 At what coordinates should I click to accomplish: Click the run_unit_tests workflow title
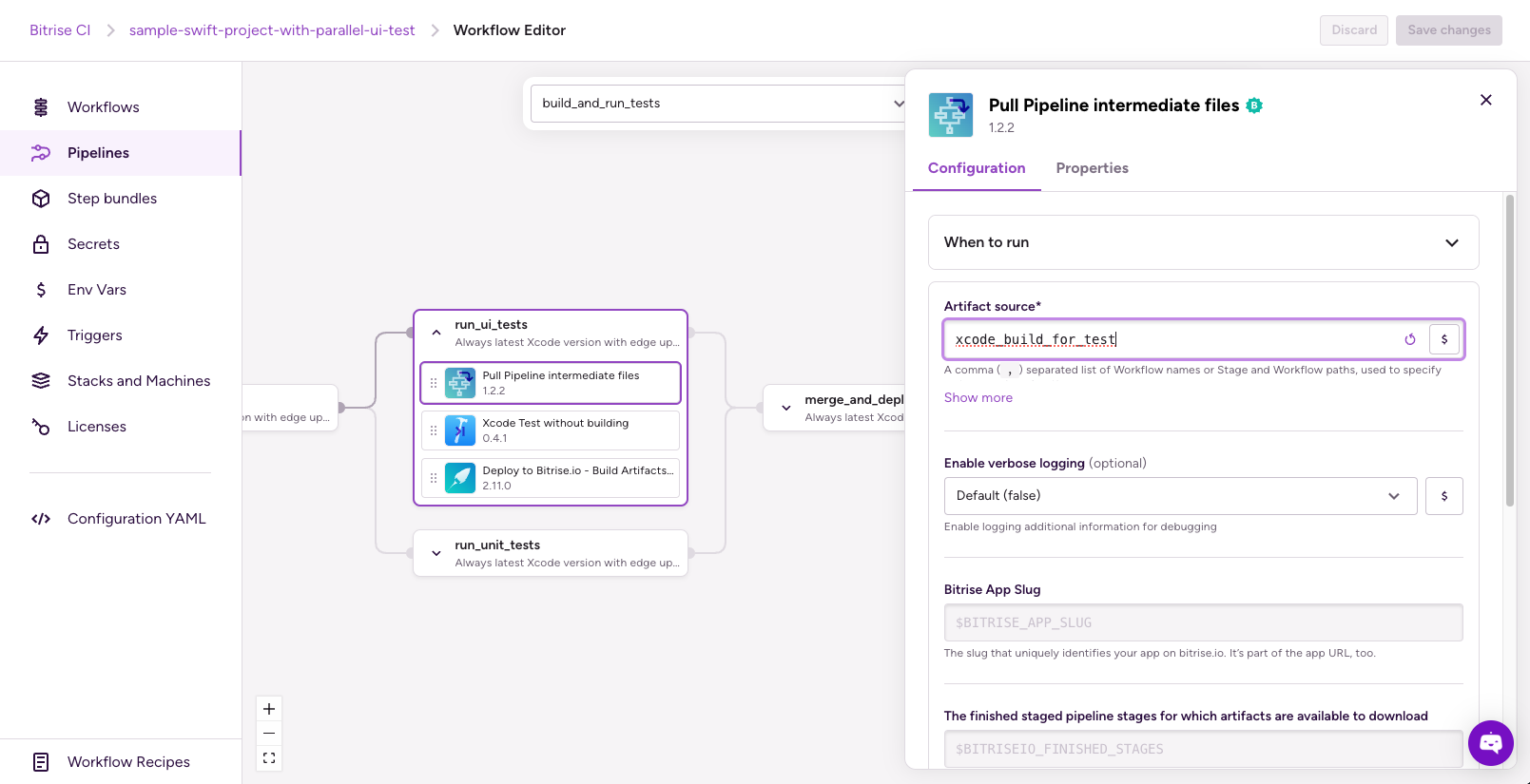(497, 545)
